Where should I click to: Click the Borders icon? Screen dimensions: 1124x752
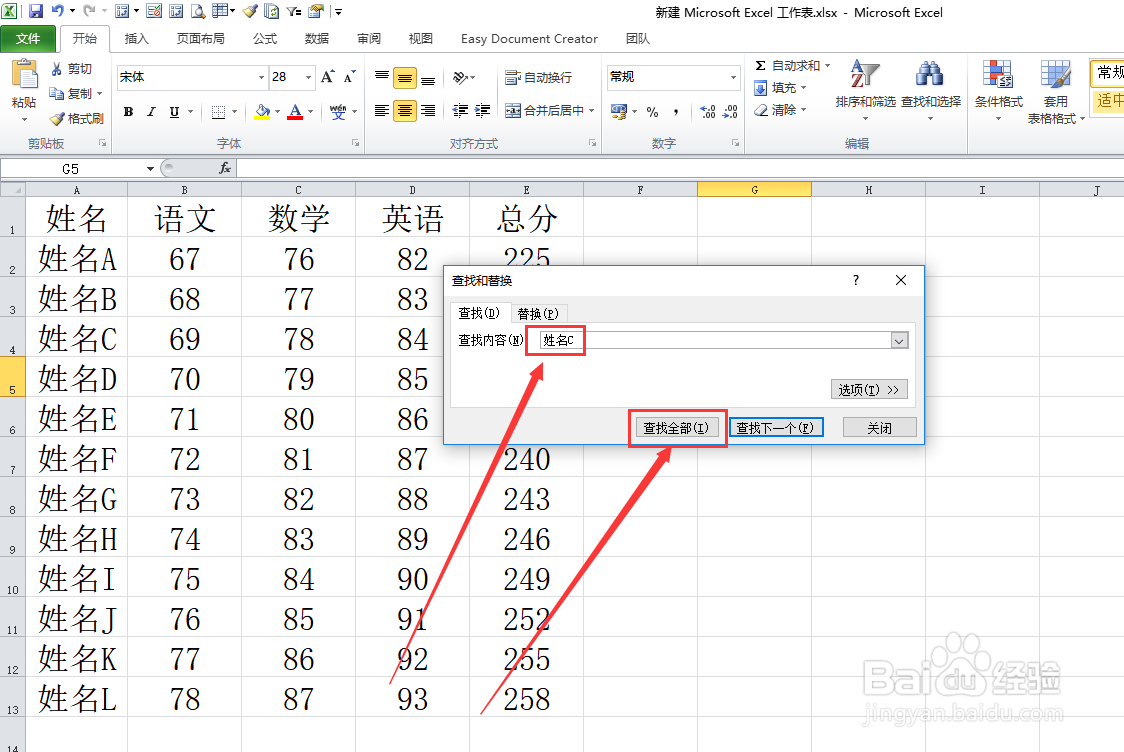click(x=219, y=111)
